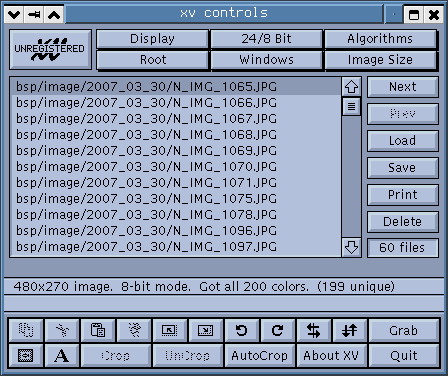Viewport: 448px width, 376px height.
Task: Click the file list scrollbar thumb
Action: coord(351,106)
